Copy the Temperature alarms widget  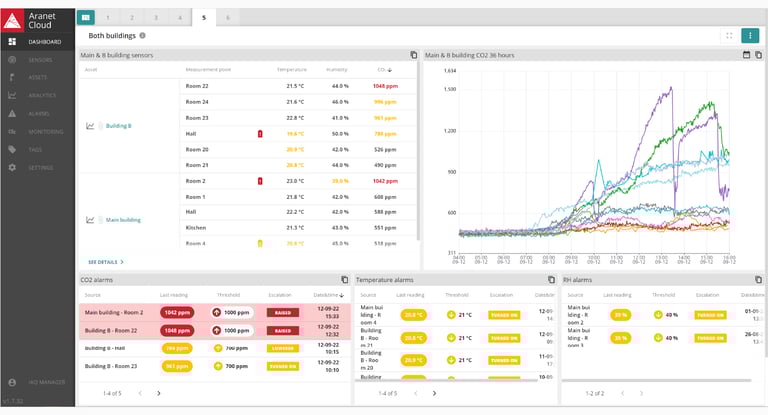552,280
